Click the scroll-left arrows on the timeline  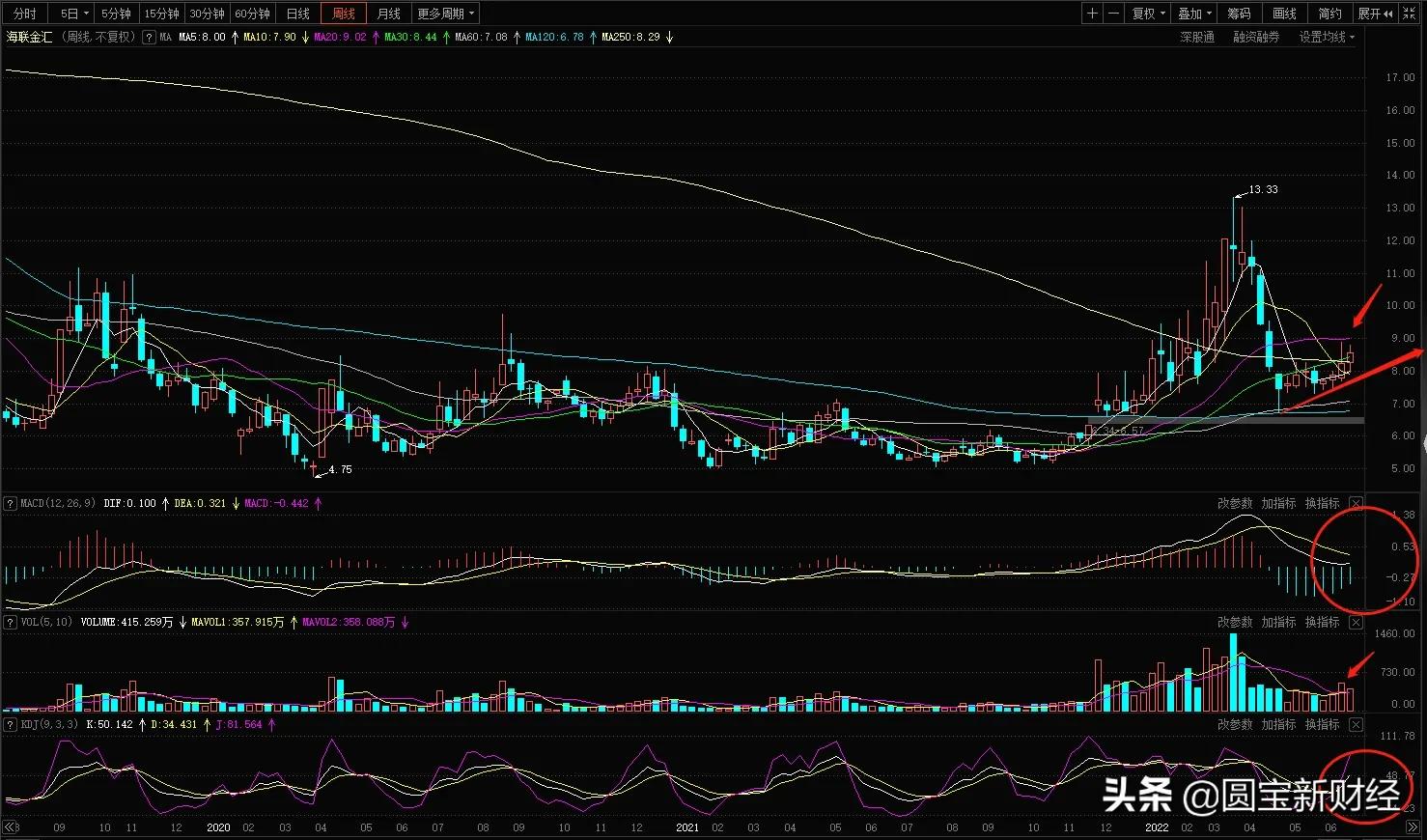pyautogui.click(x=11, y=827)
